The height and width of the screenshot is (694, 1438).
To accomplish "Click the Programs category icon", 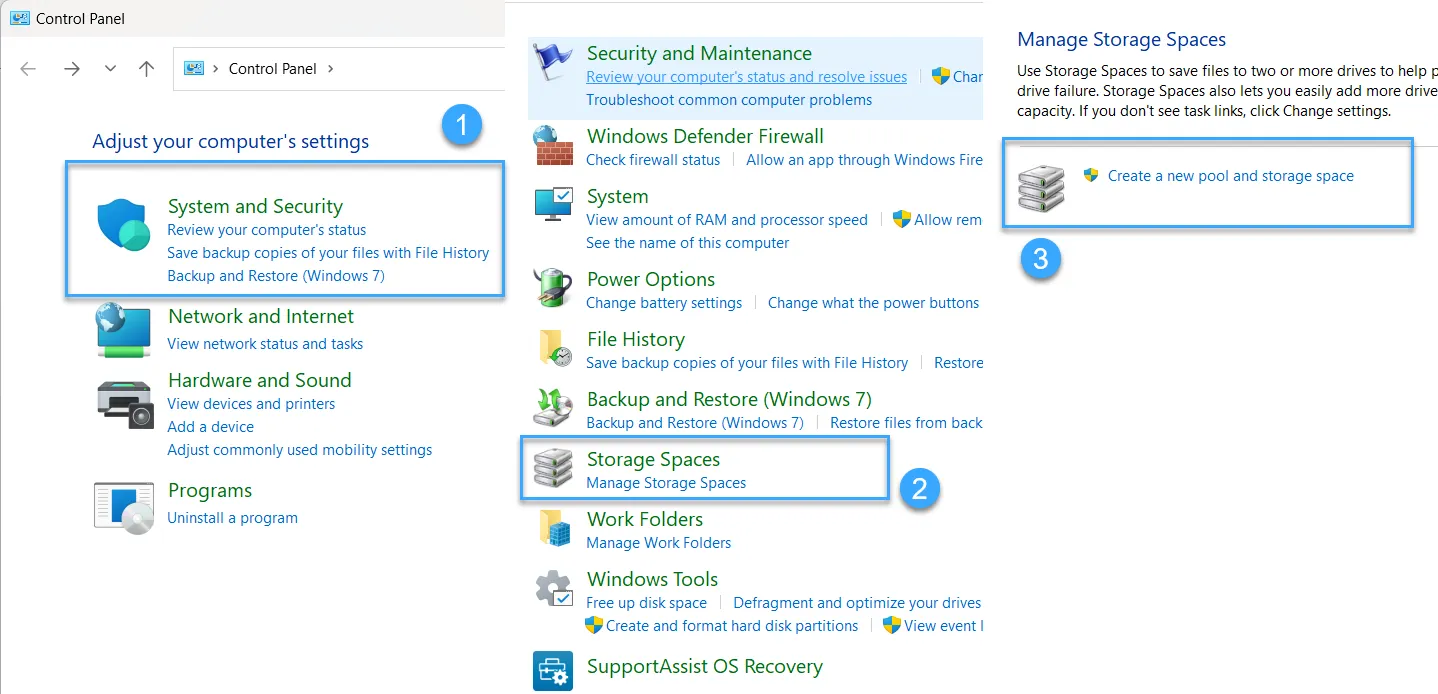I will [124, 506].
